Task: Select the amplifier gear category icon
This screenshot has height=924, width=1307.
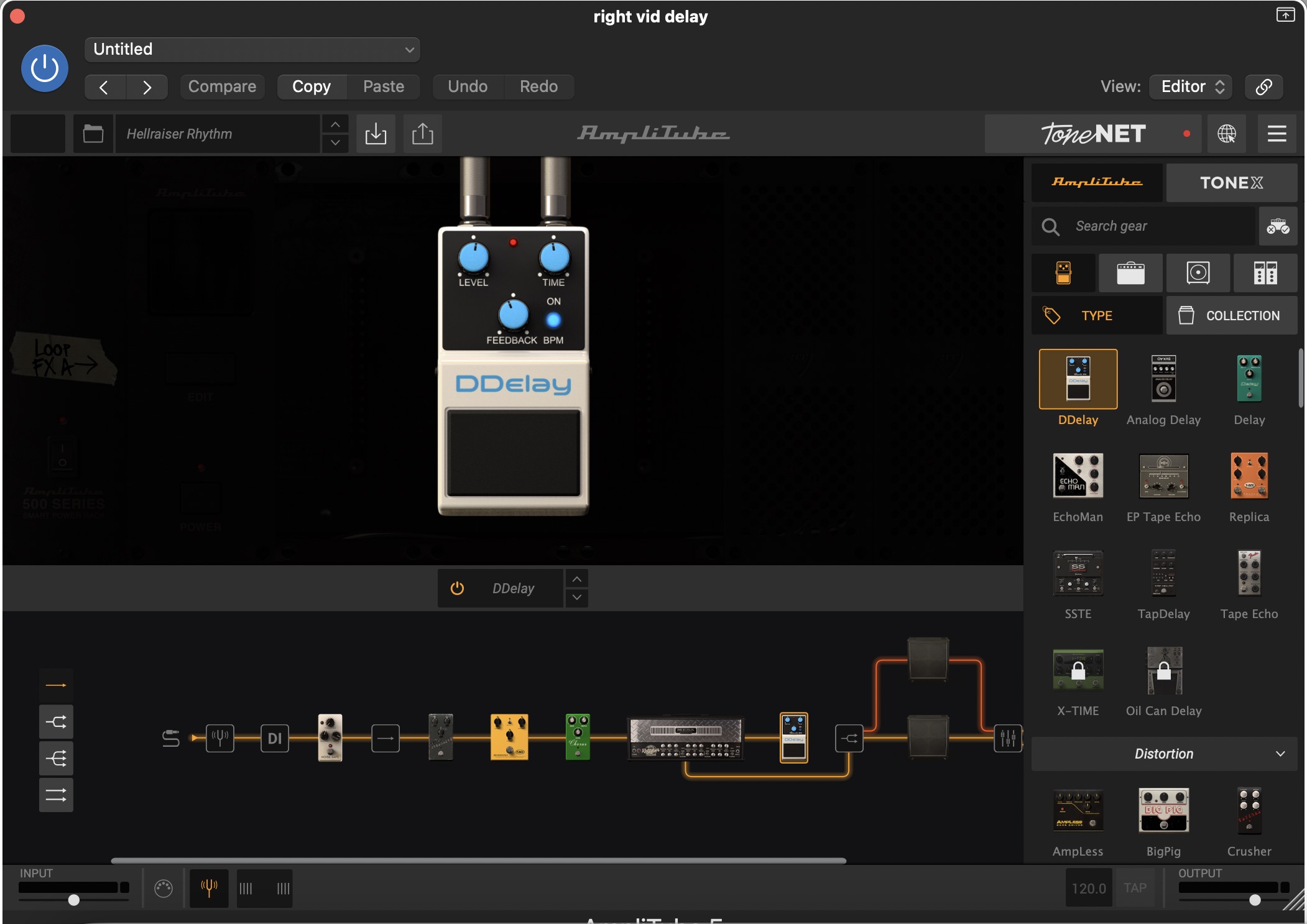Action: [1130, 273]
